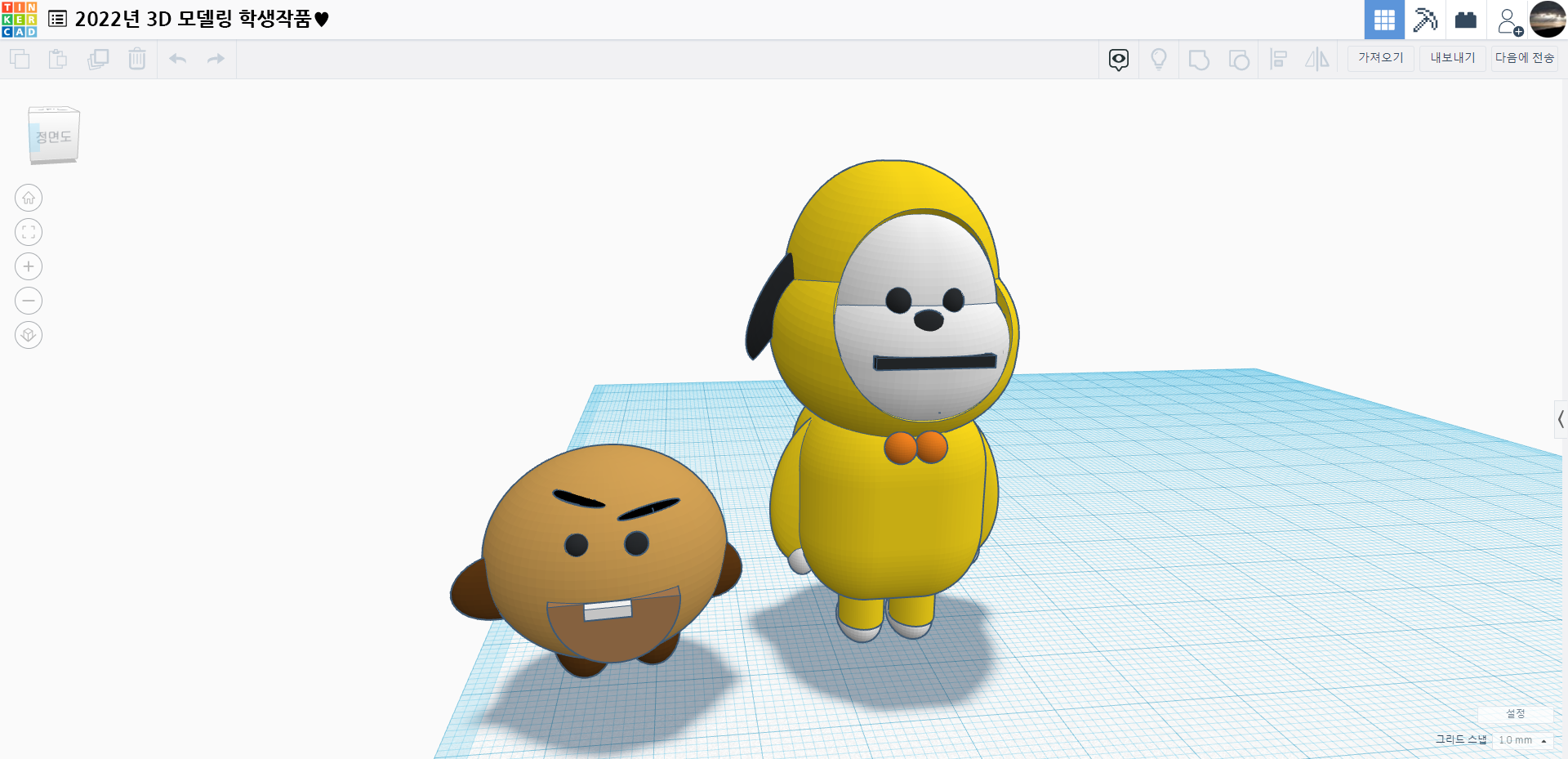Invite people with add-user icon
1568x759 pixels.
tap(1509, 20)
